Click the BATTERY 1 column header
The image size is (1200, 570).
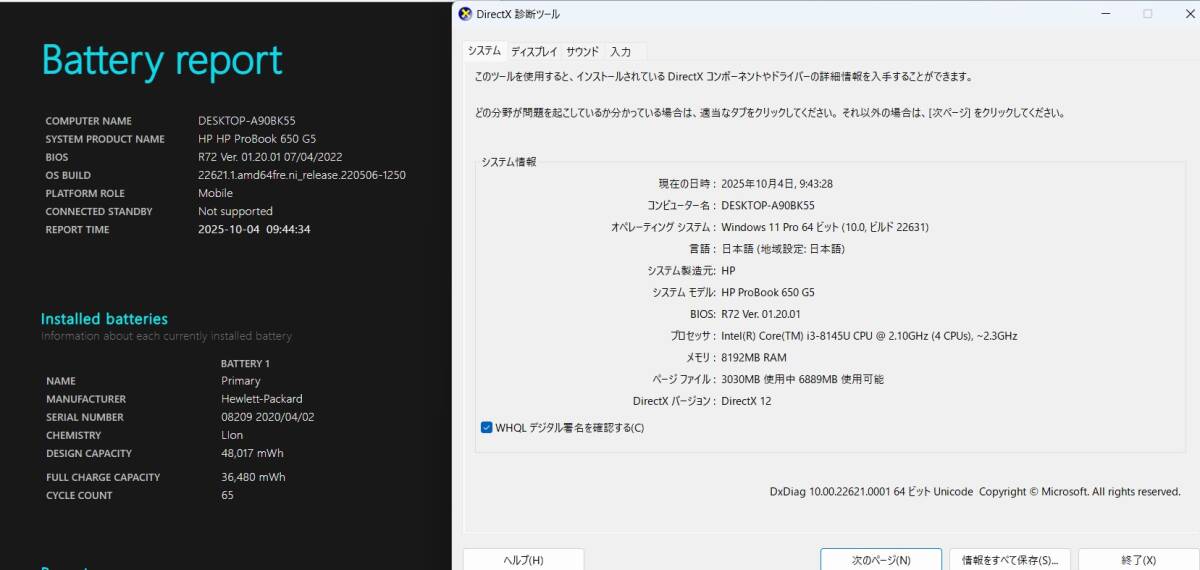[x=245, y=363]
